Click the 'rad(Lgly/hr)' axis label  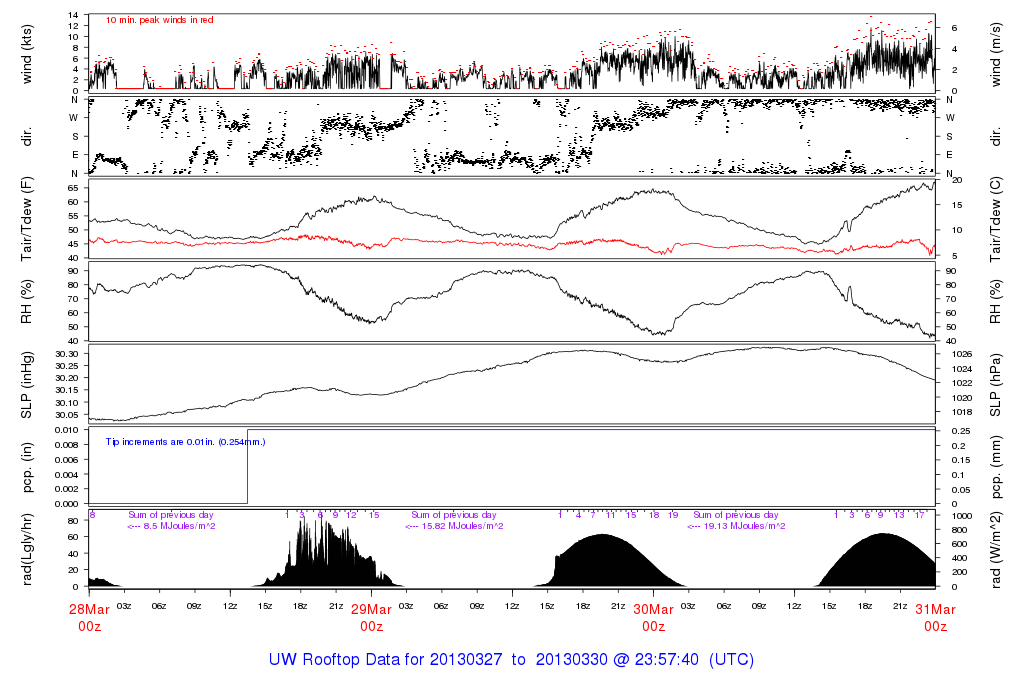(x=27, y=549)
